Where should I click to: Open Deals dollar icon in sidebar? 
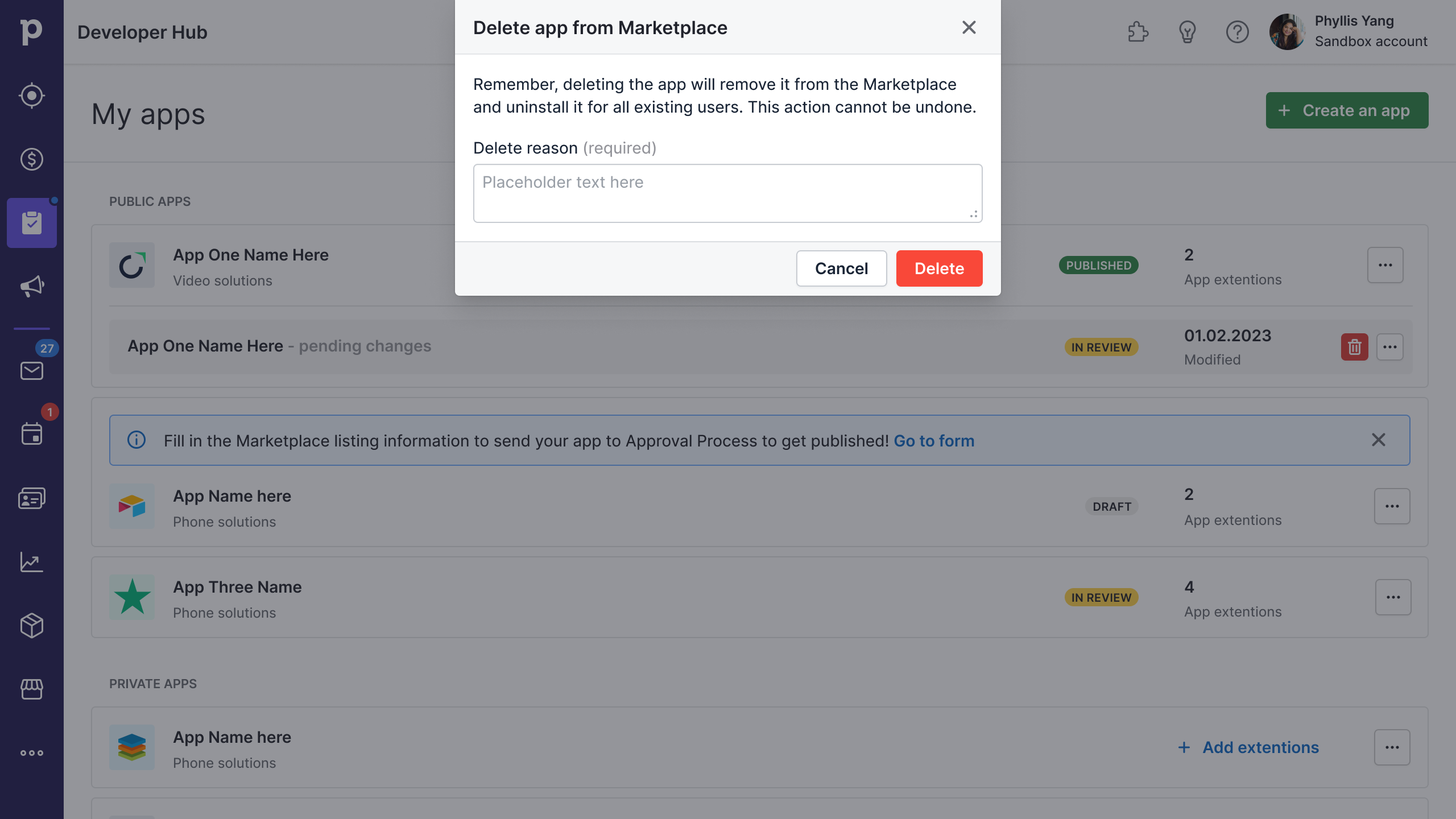[32, 159]
